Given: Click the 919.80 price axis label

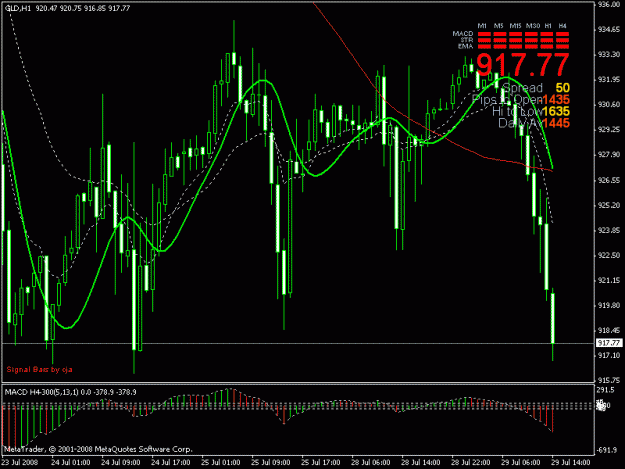Looking at the screenshot, I should point(609,305).
